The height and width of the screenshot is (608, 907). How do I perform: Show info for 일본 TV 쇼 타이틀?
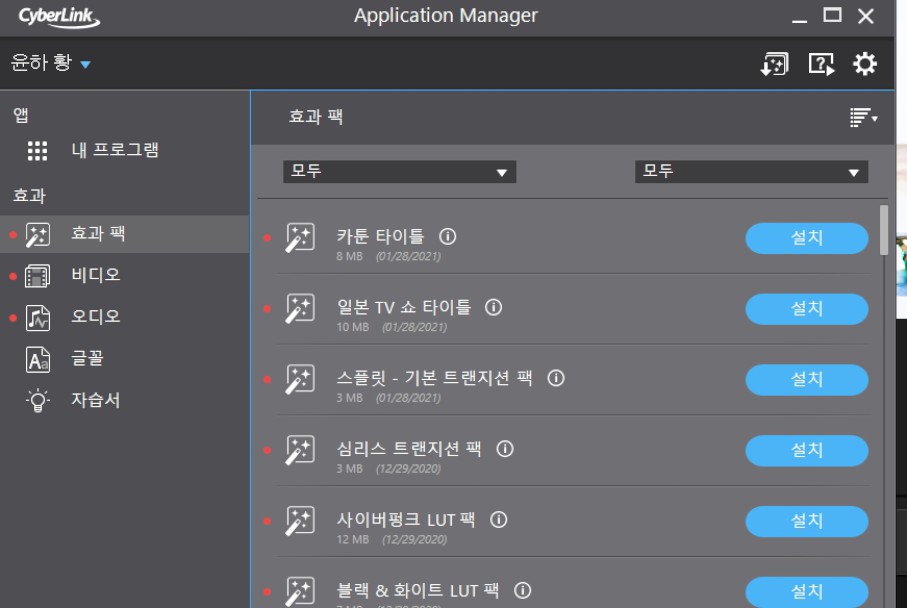click(x=493, y=307)
